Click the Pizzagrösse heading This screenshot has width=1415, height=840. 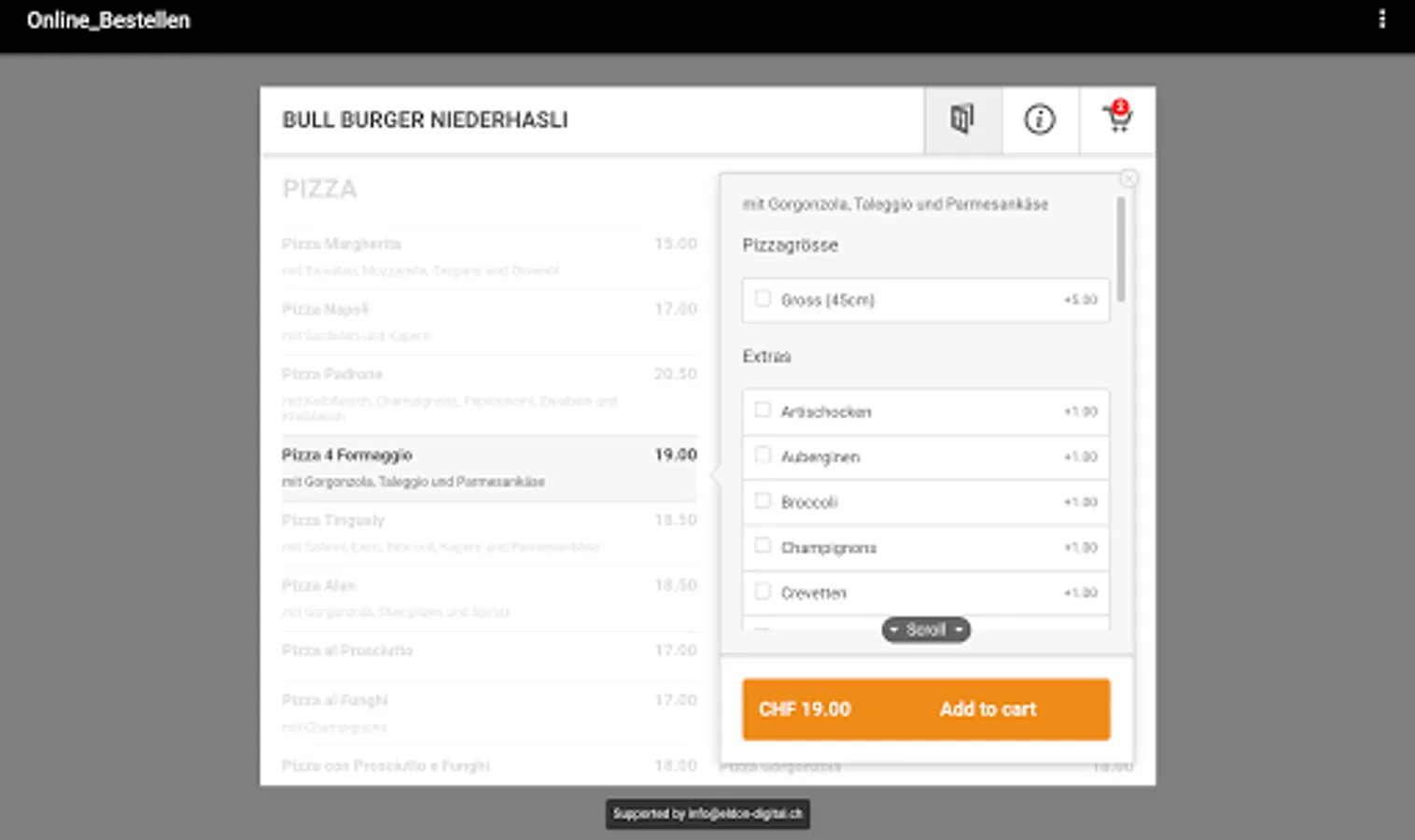(790, 245)
